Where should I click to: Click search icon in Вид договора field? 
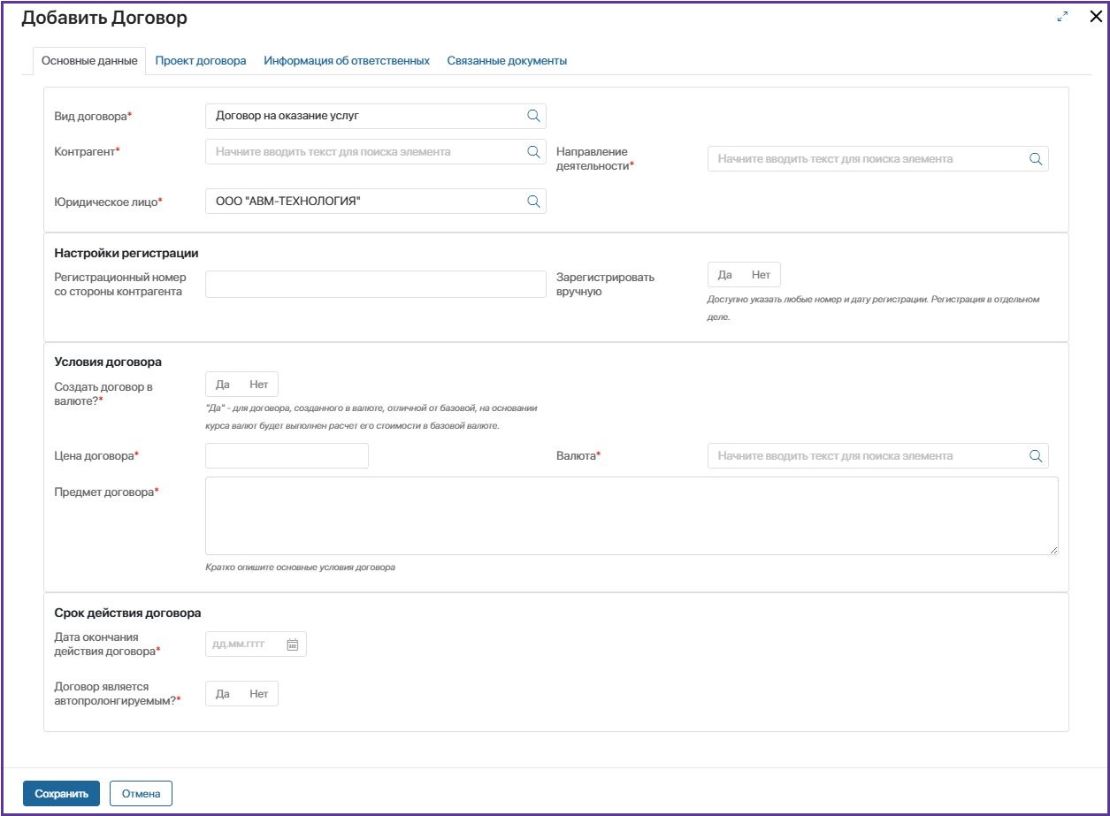(534, 115)
